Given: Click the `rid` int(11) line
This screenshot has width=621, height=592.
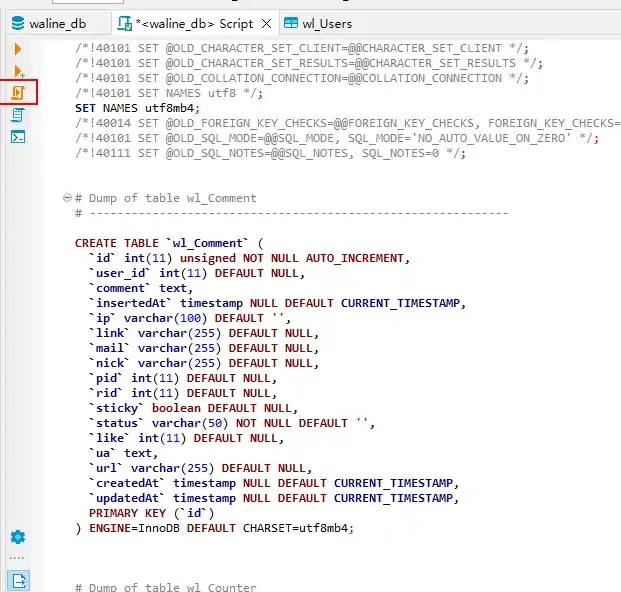Looking at the screenshot, I should tap(183, 393).
